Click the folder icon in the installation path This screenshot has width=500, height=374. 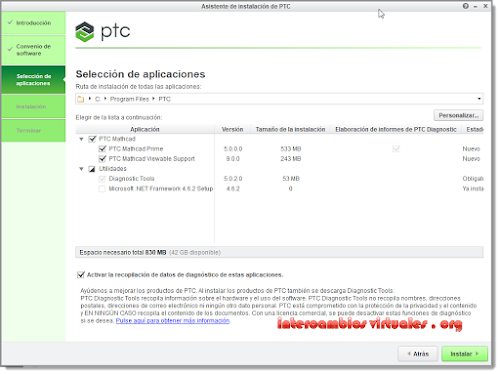pyautogui.click(x=81, y=99)
